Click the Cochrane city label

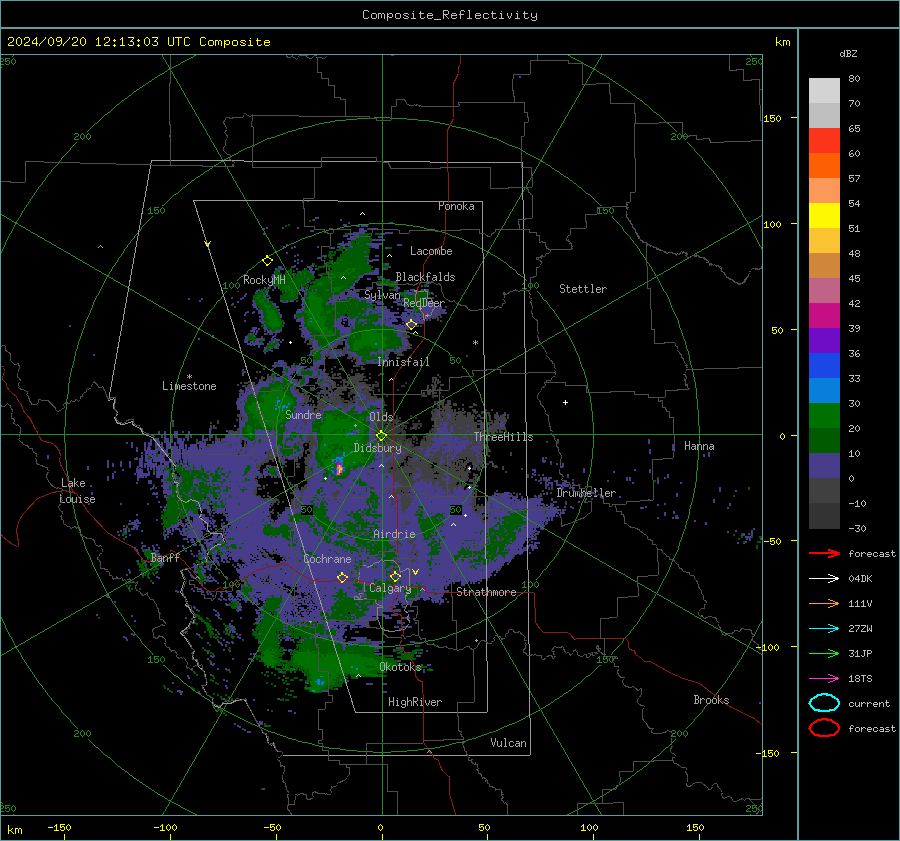[327, 559]
